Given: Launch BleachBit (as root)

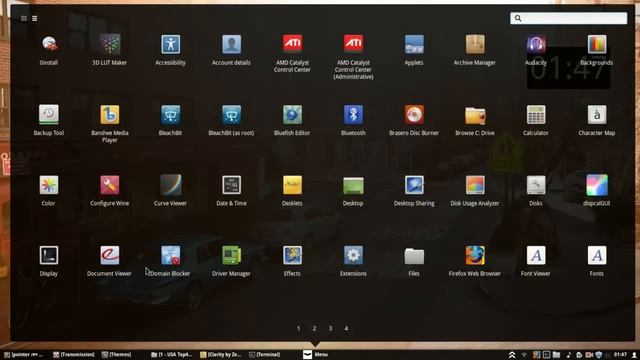Looking at the screenshot, I should point(231,120).
